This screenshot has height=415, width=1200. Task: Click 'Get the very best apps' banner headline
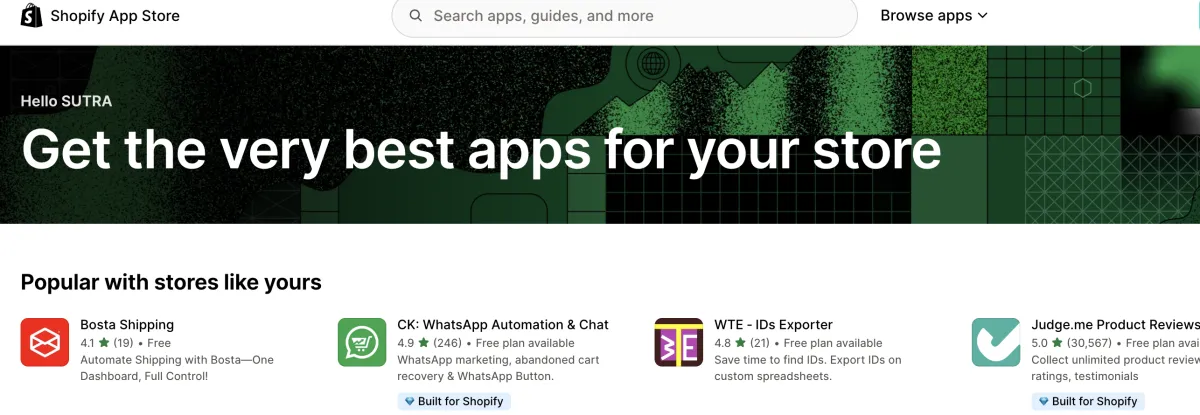(481, 149)
